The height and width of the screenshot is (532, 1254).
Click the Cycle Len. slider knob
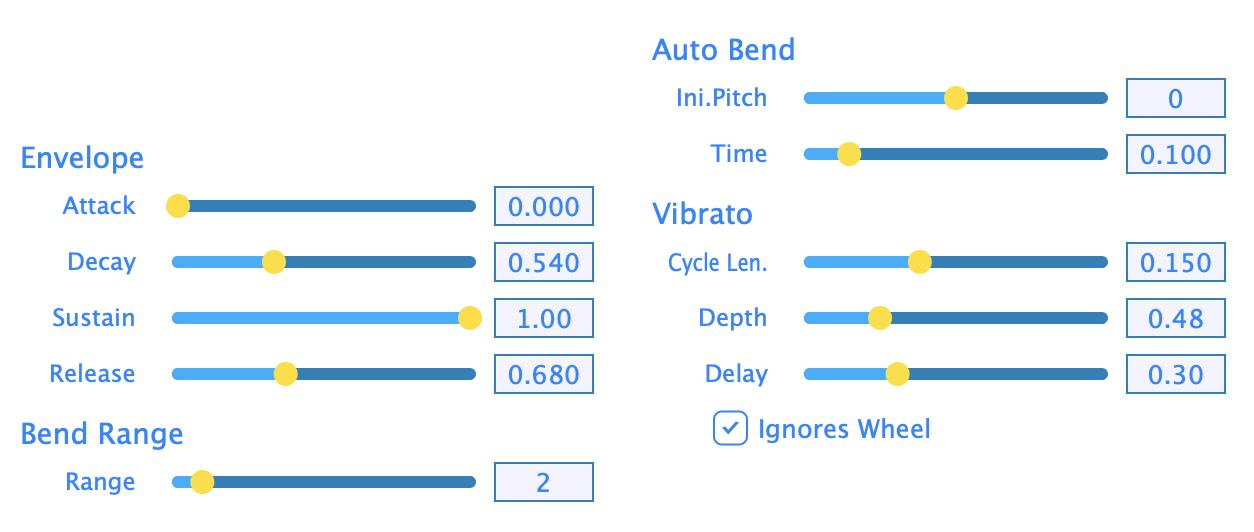920,262
